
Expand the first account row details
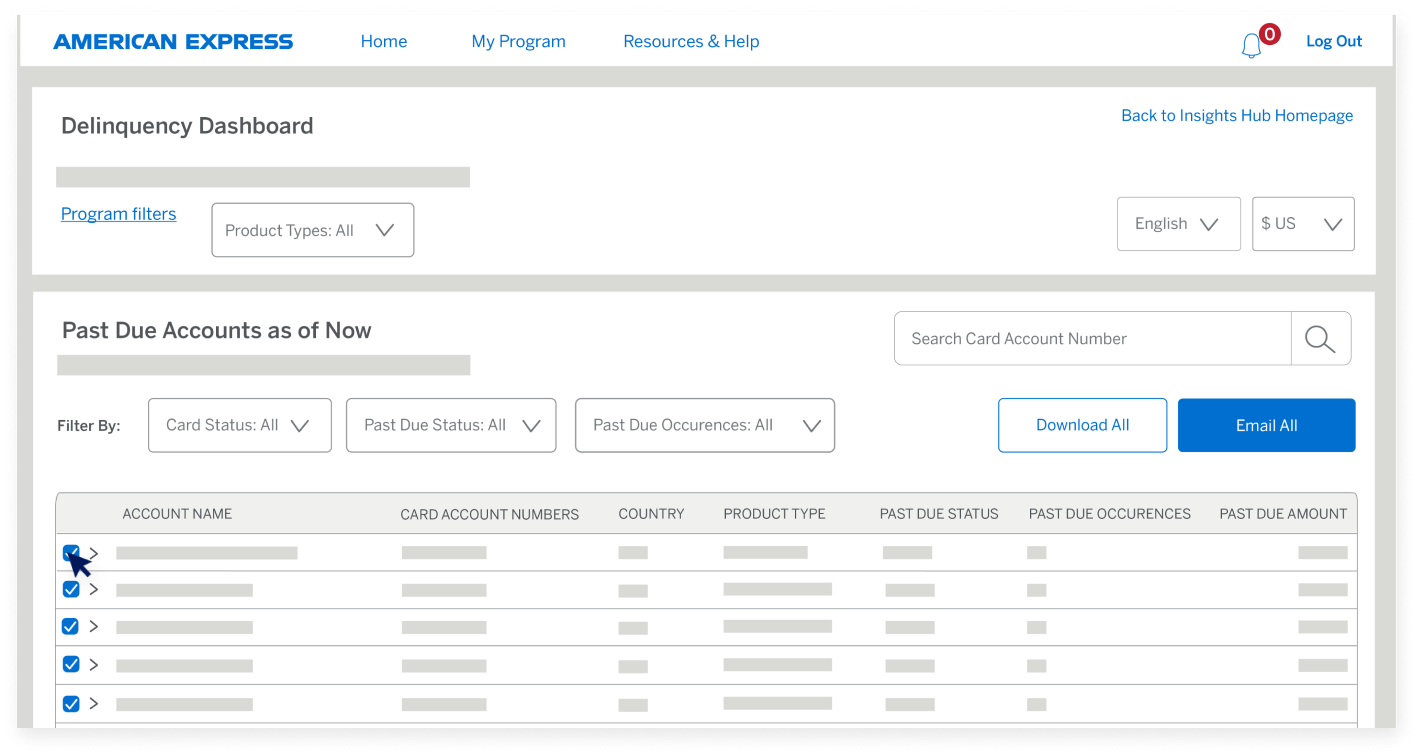(x=93, y=552)
